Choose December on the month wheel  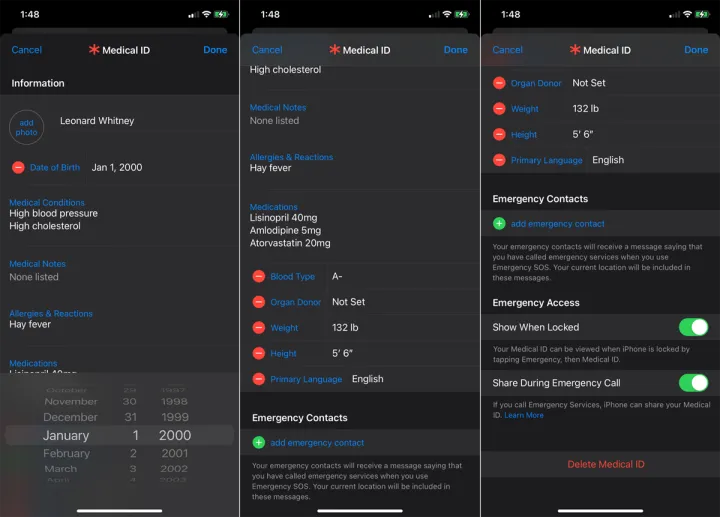70,417
